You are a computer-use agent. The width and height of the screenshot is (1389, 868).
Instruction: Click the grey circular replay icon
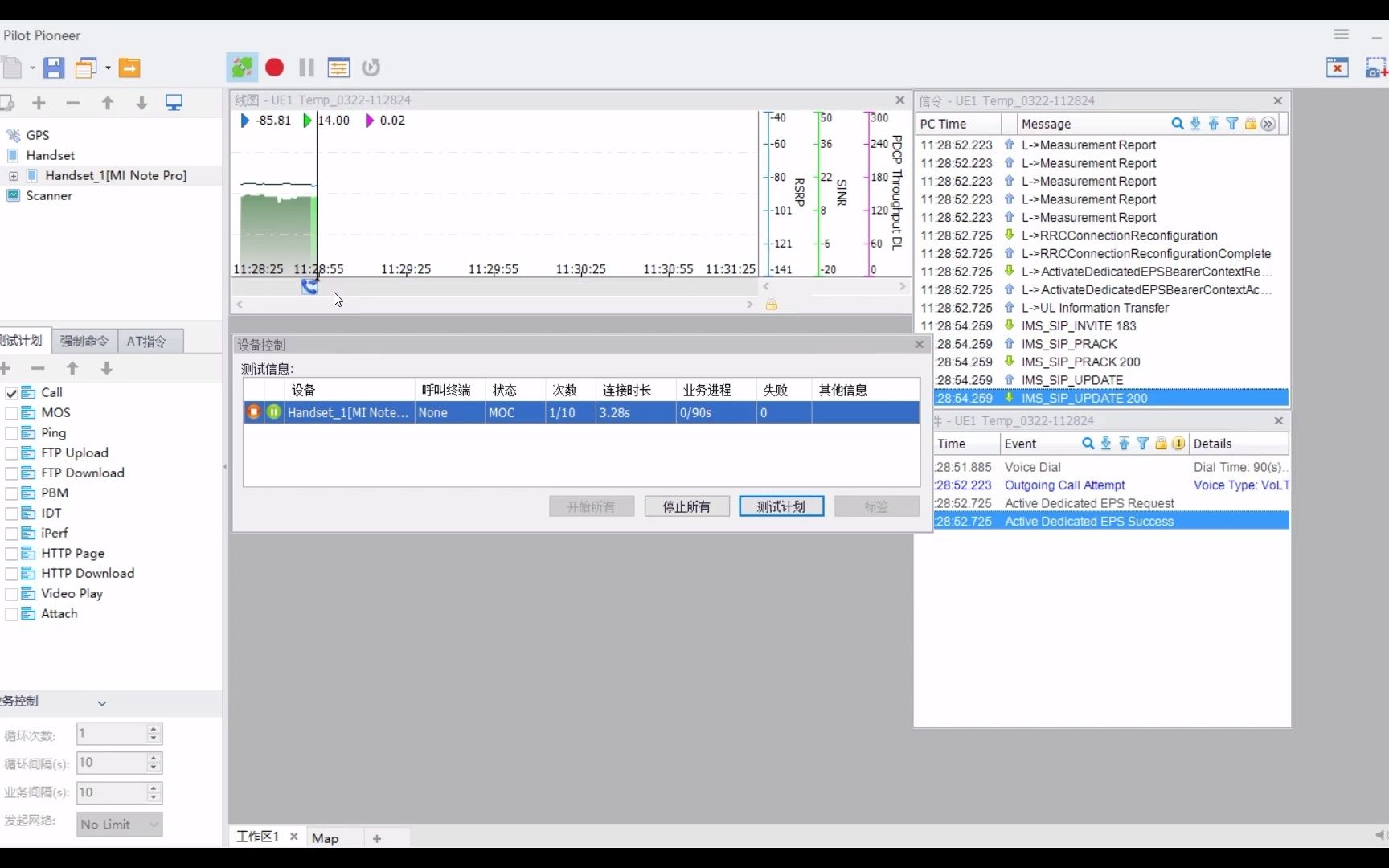371,68
